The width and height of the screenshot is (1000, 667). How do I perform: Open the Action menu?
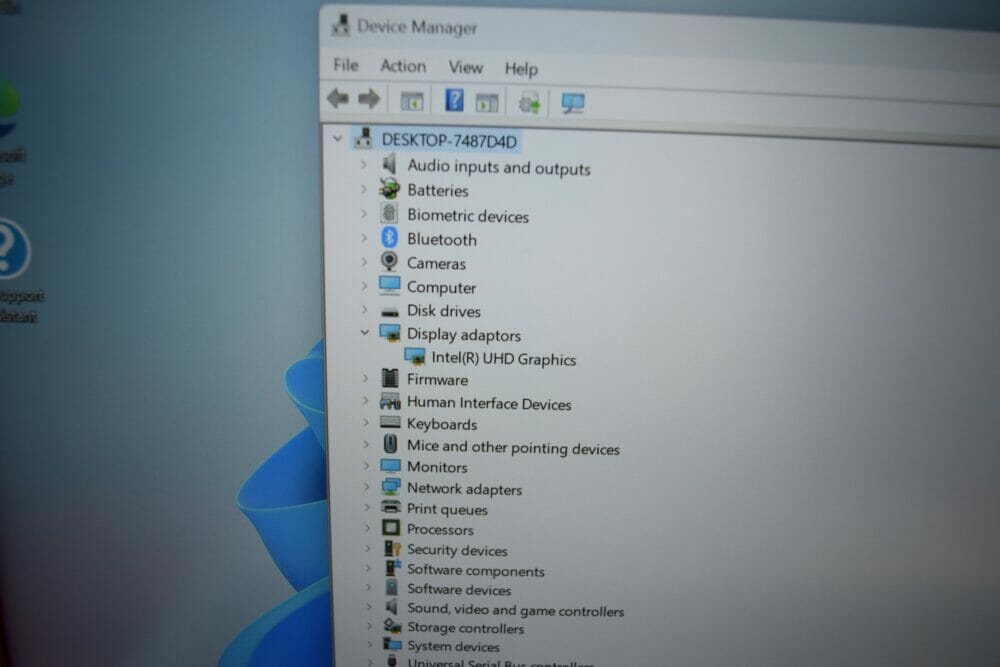tap(403, 66)
